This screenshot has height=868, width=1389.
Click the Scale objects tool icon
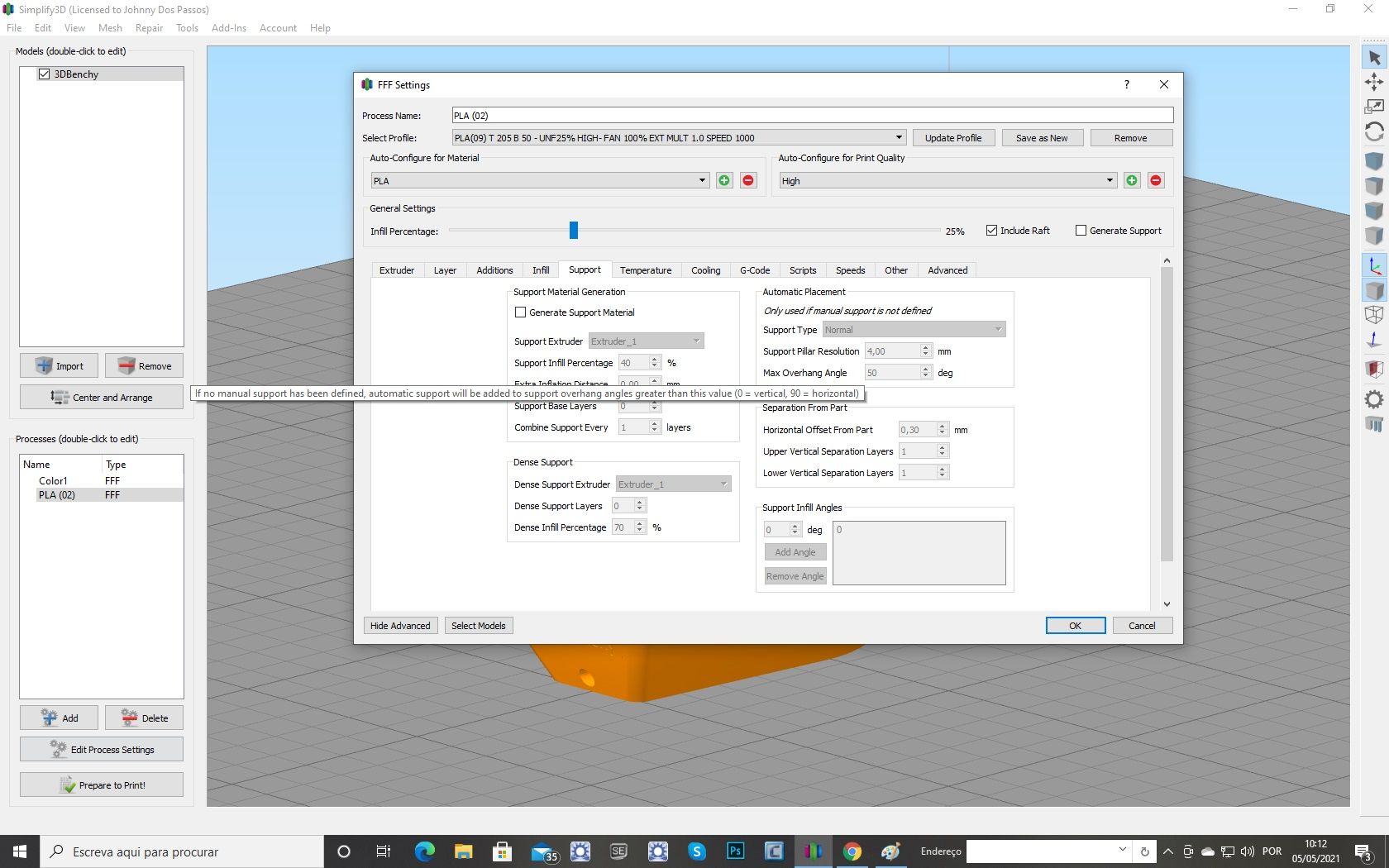1373,107
